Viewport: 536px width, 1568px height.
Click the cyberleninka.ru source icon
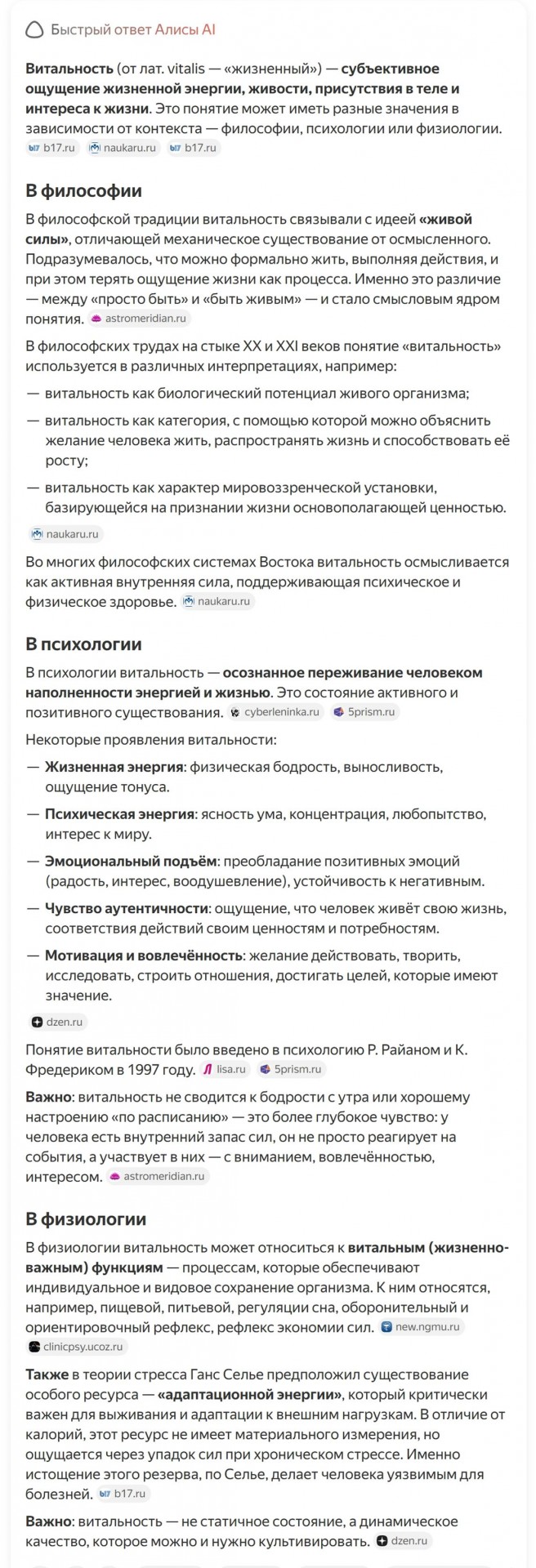tap(235, 712)
